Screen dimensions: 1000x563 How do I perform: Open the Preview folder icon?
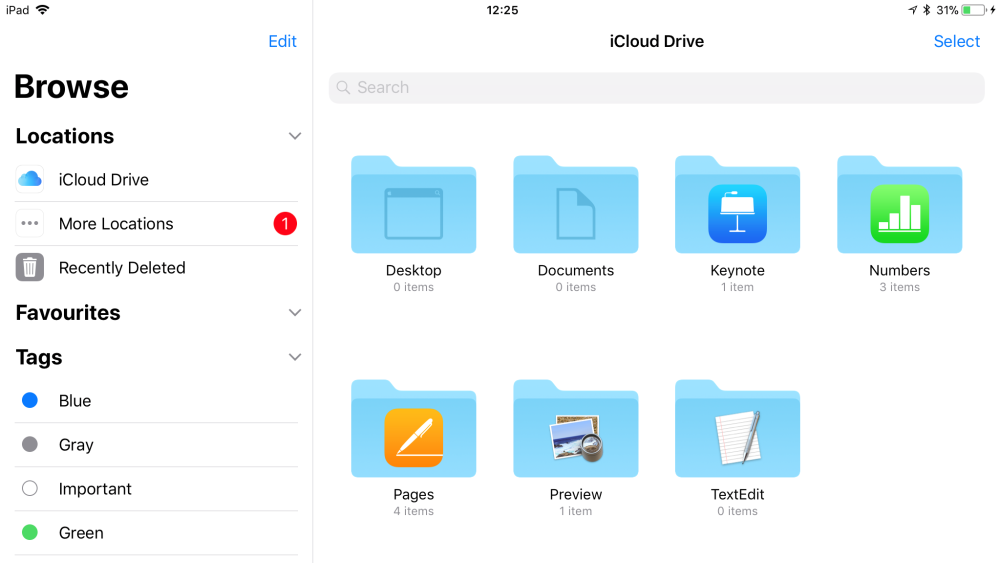(x=575, y=428)
